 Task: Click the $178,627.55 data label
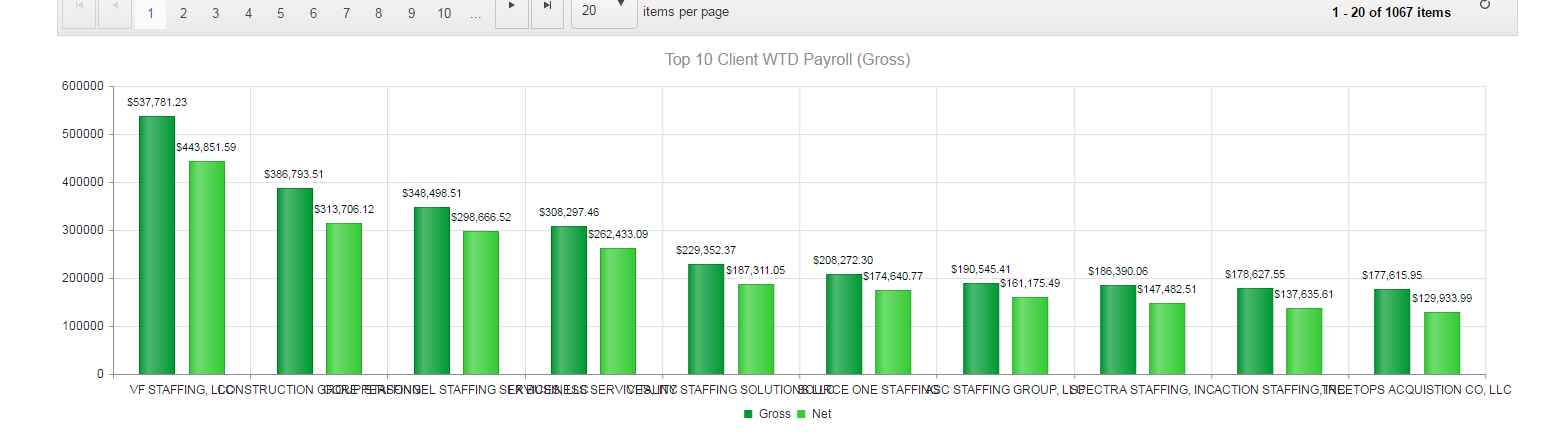pyautogui.click(x=1255, y=274)
